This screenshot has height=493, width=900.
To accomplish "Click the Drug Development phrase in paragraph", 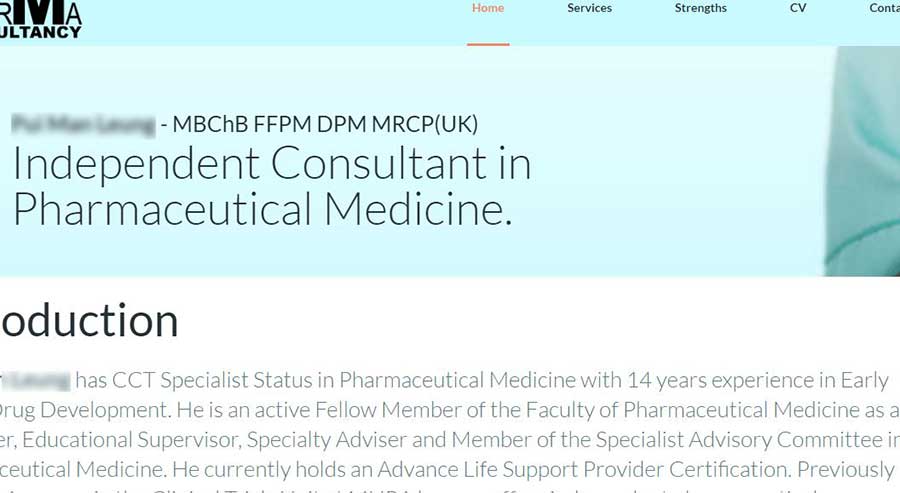I will (x=84, y=410).
